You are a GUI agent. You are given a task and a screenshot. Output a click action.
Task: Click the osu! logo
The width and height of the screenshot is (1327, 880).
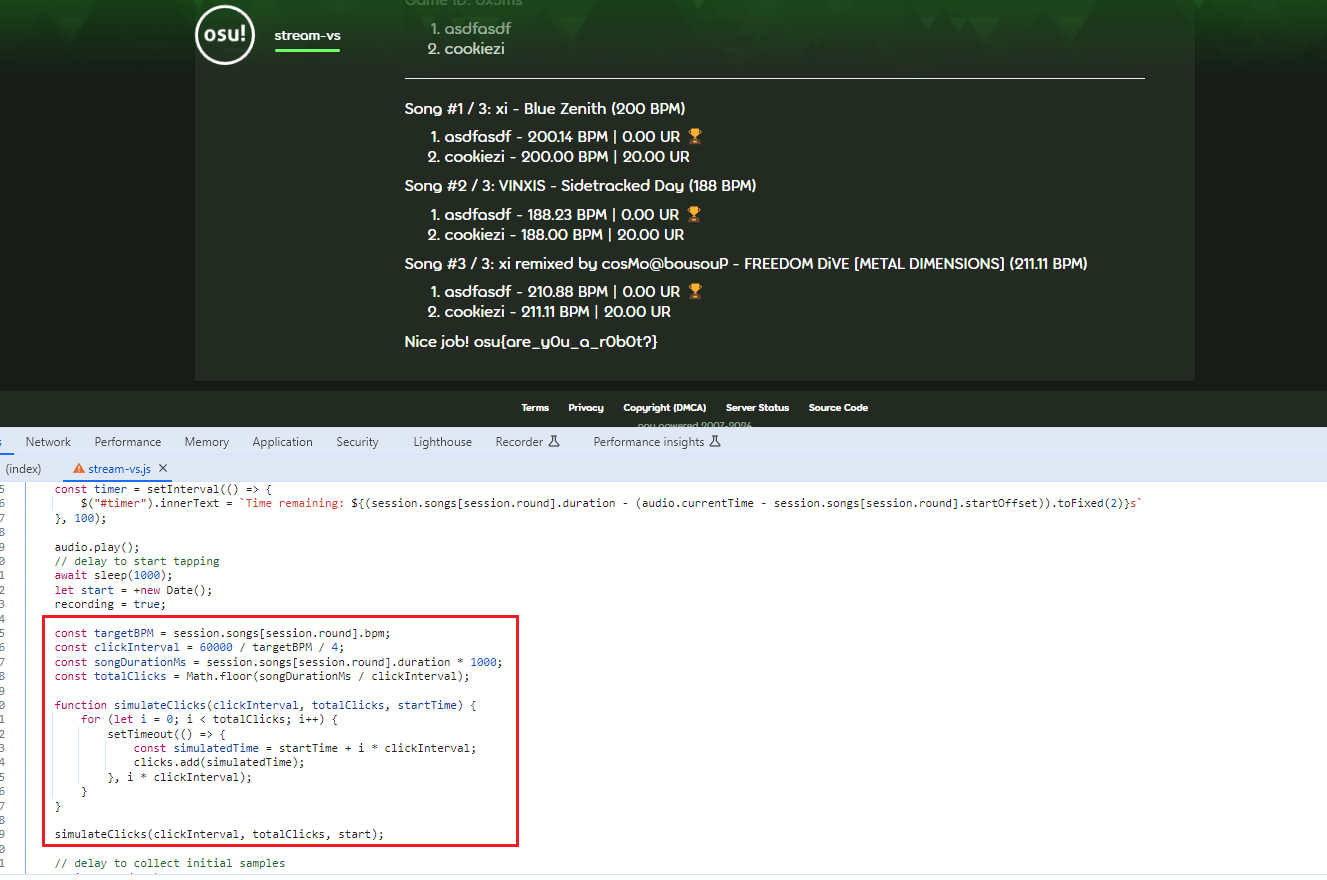point(225,35)
